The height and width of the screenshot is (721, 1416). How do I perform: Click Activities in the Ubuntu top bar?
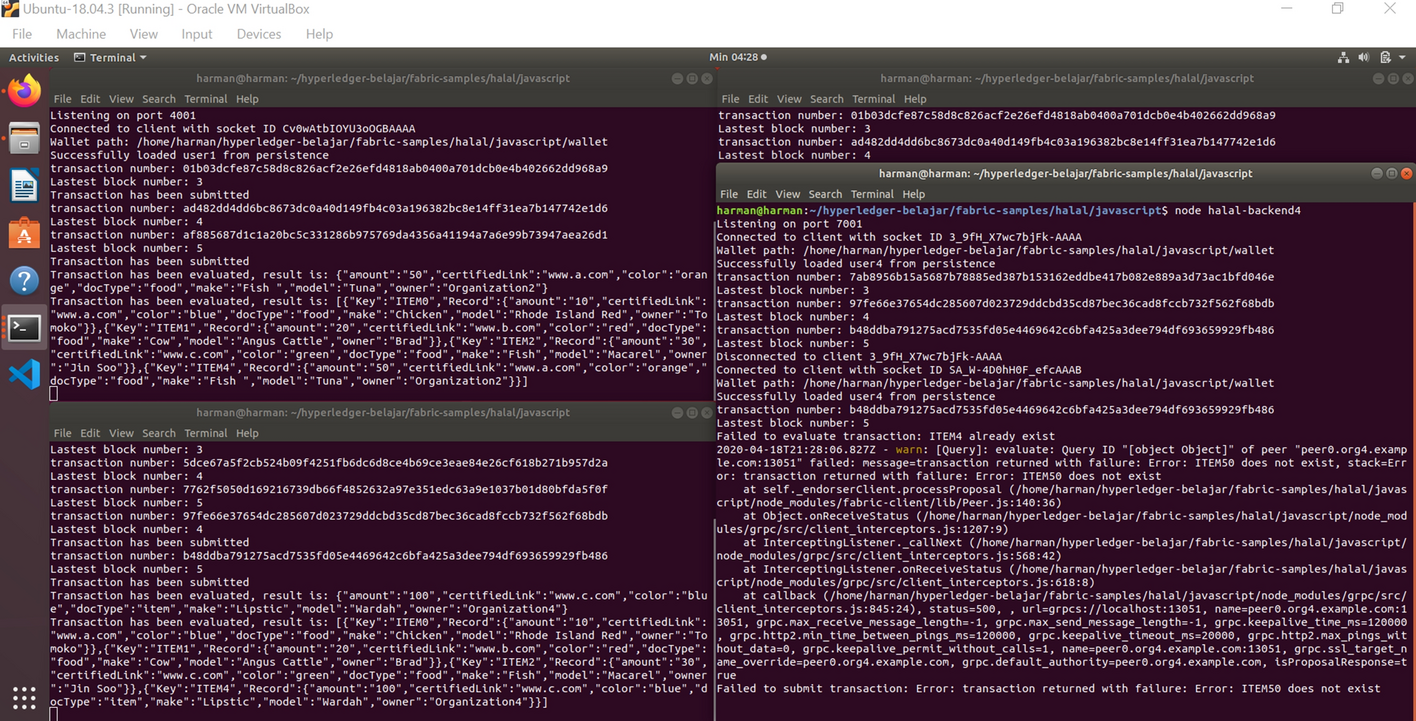[34, 57]
